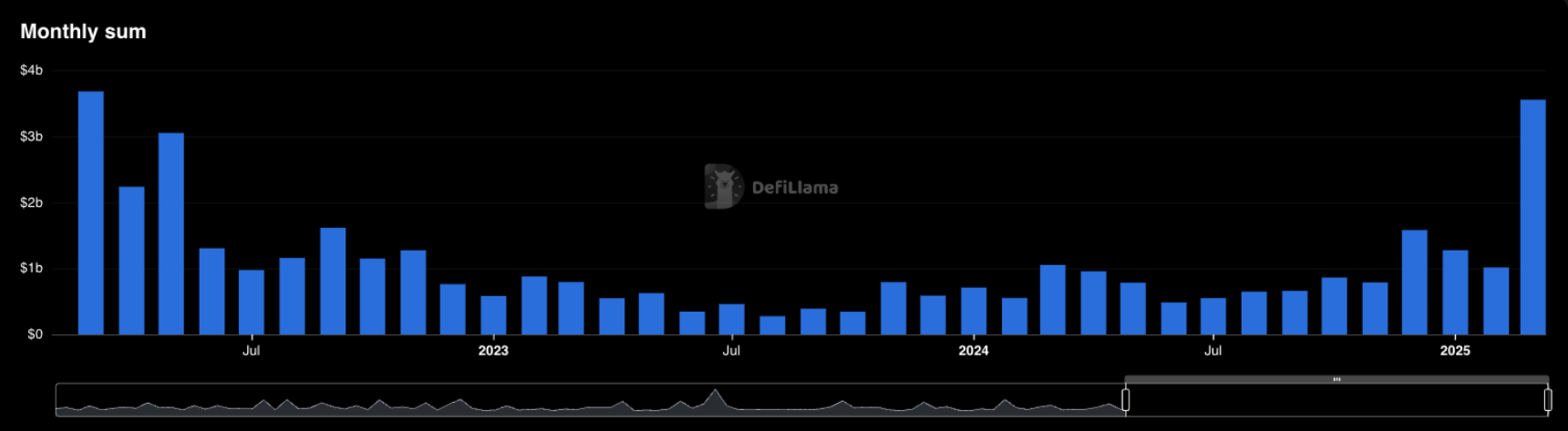Click the July 2023 bar

pyautogui.click(x=731, y=320)
